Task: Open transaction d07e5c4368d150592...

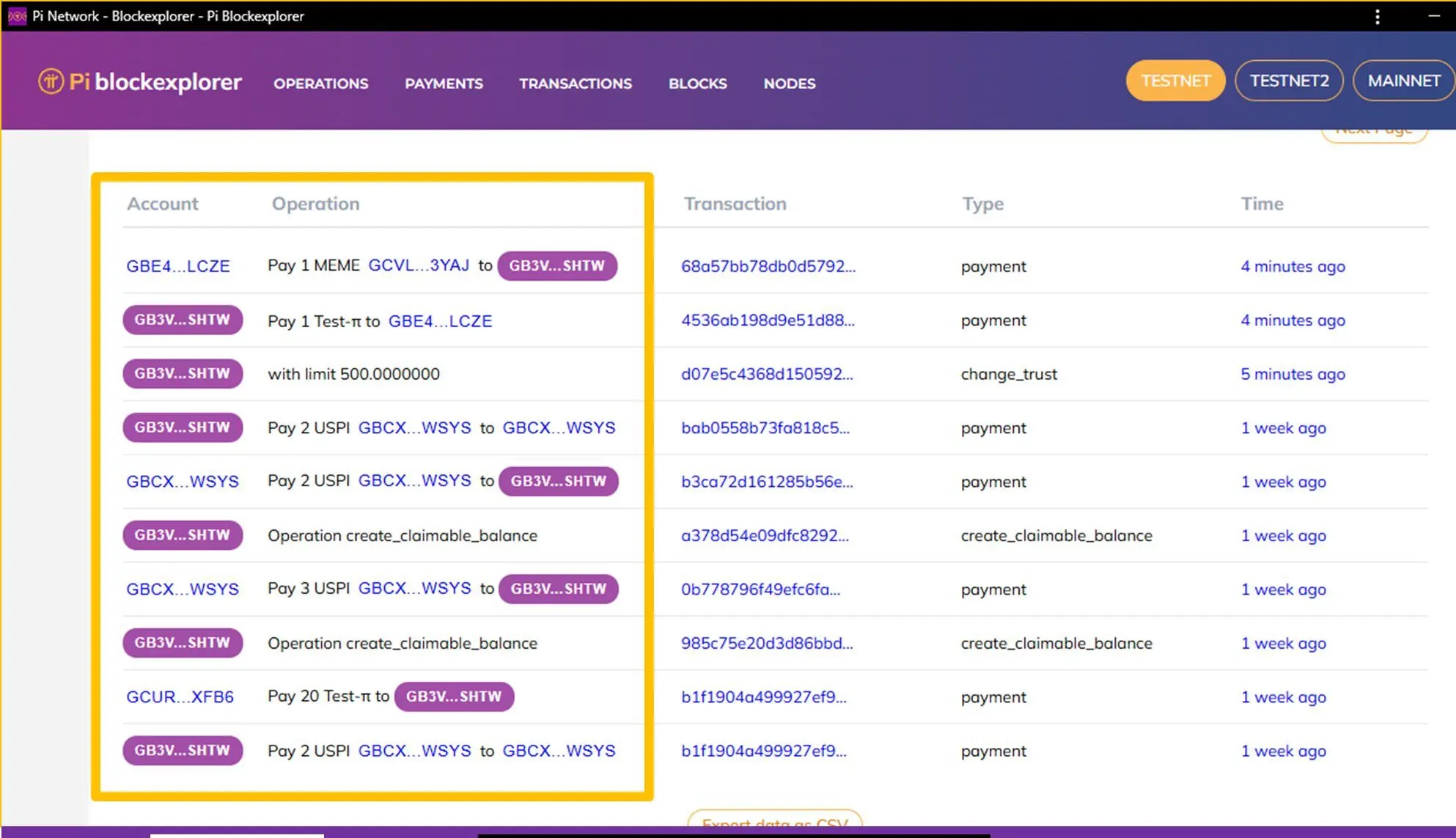Action: 766,374
